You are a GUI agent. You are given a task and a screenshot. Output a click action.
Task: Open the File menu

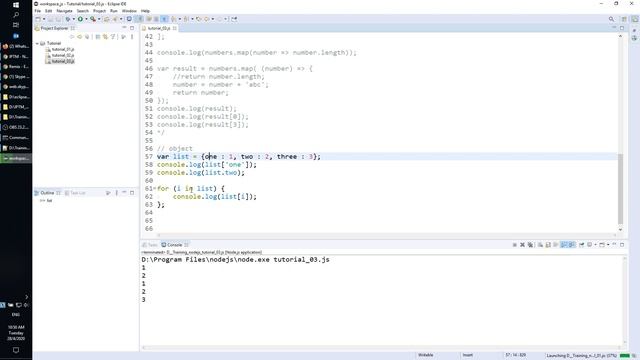tap(38, 11)
